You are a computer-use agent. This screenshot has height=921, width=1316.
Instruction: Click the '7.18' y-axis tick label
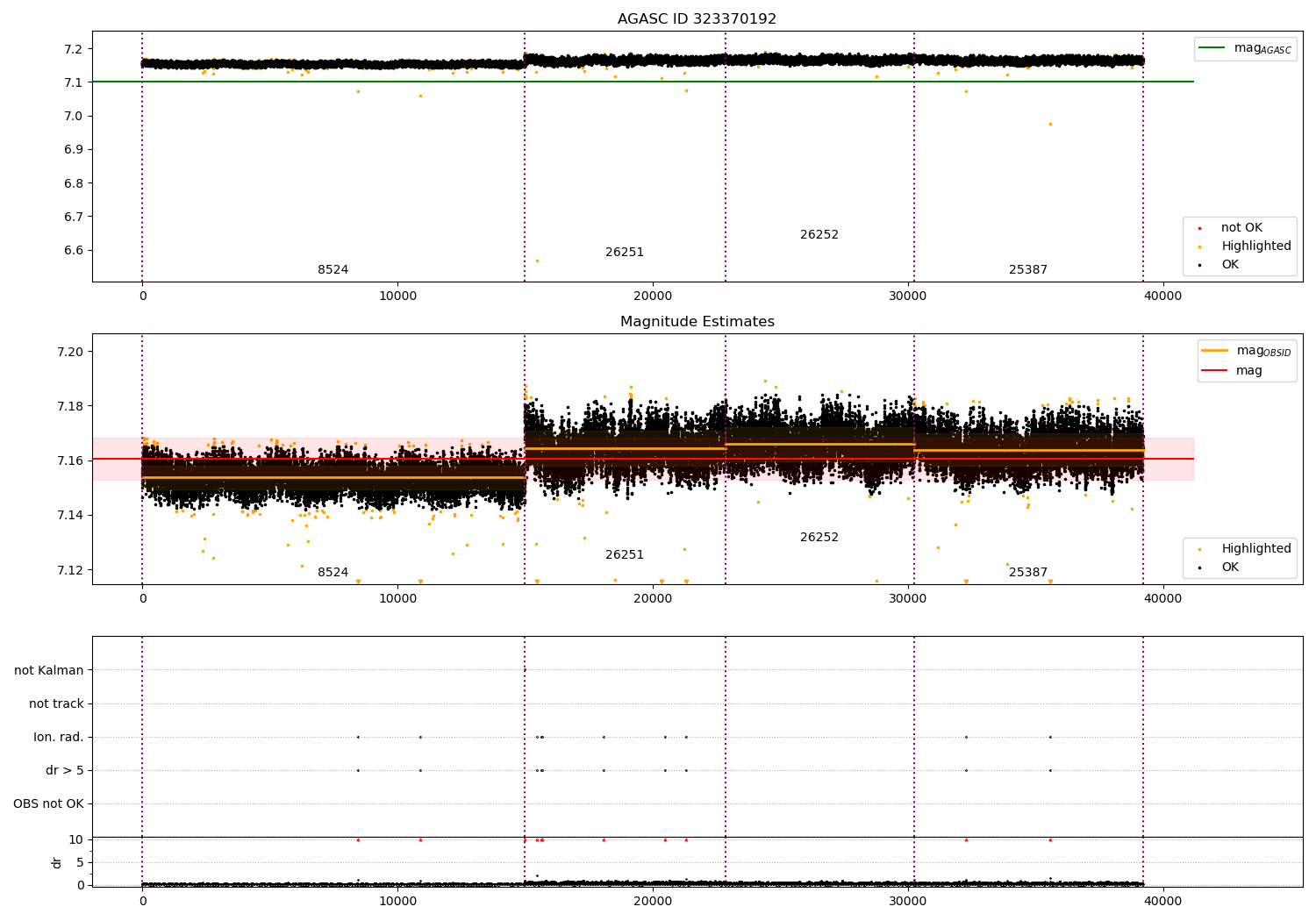click(x=71, y=406)
